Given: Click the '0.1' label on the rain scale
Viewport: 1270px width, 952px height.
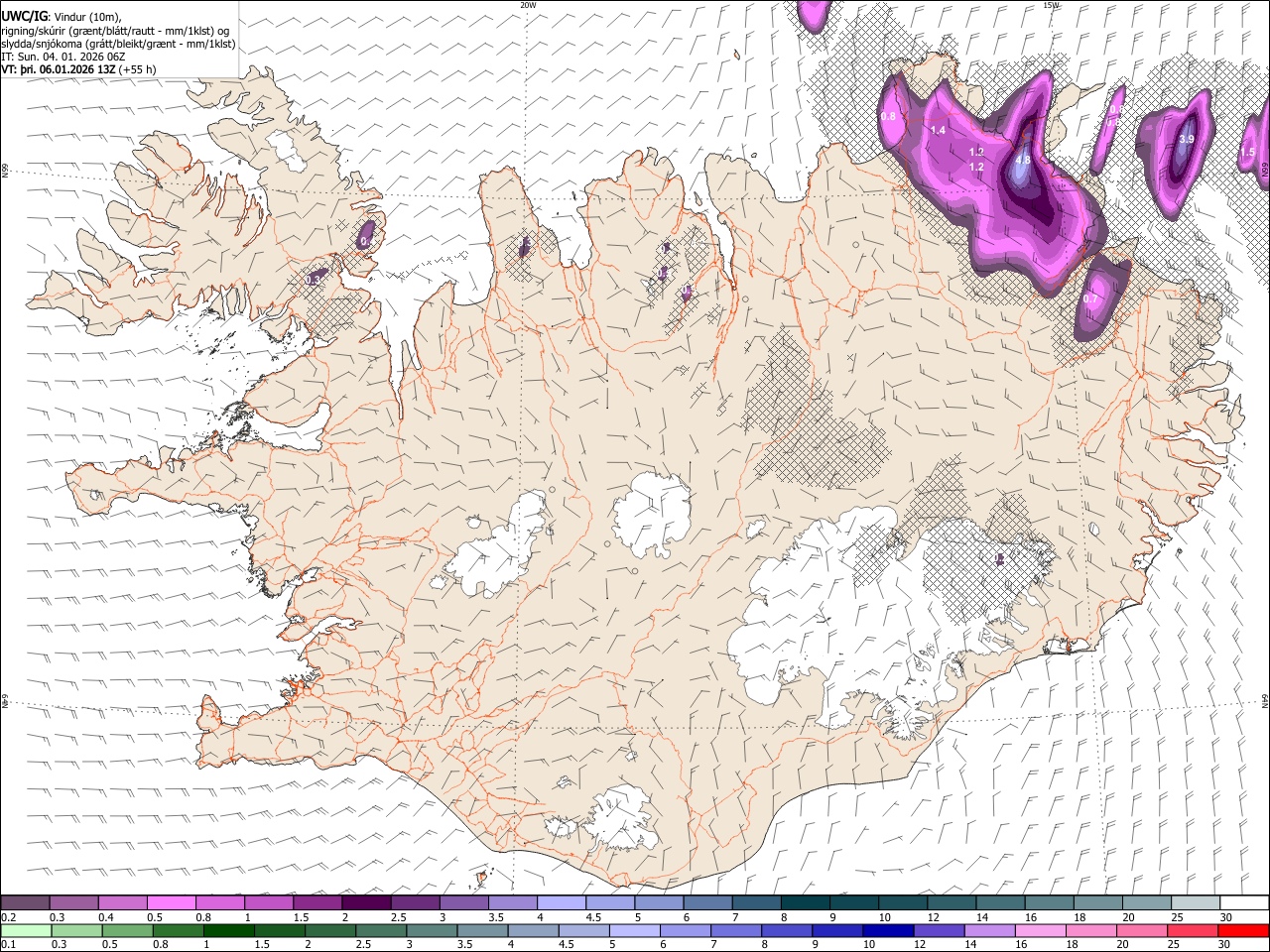Looking at the screenshot, I should click(8, 944).
